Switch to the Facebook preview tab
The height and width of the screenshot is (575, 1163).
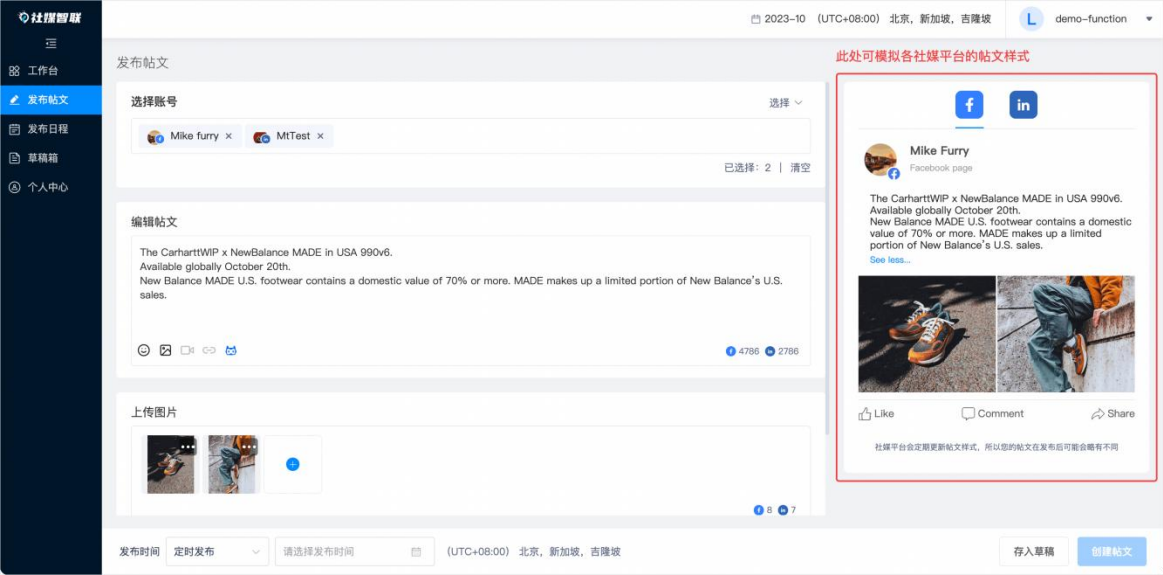coord(969,104)
